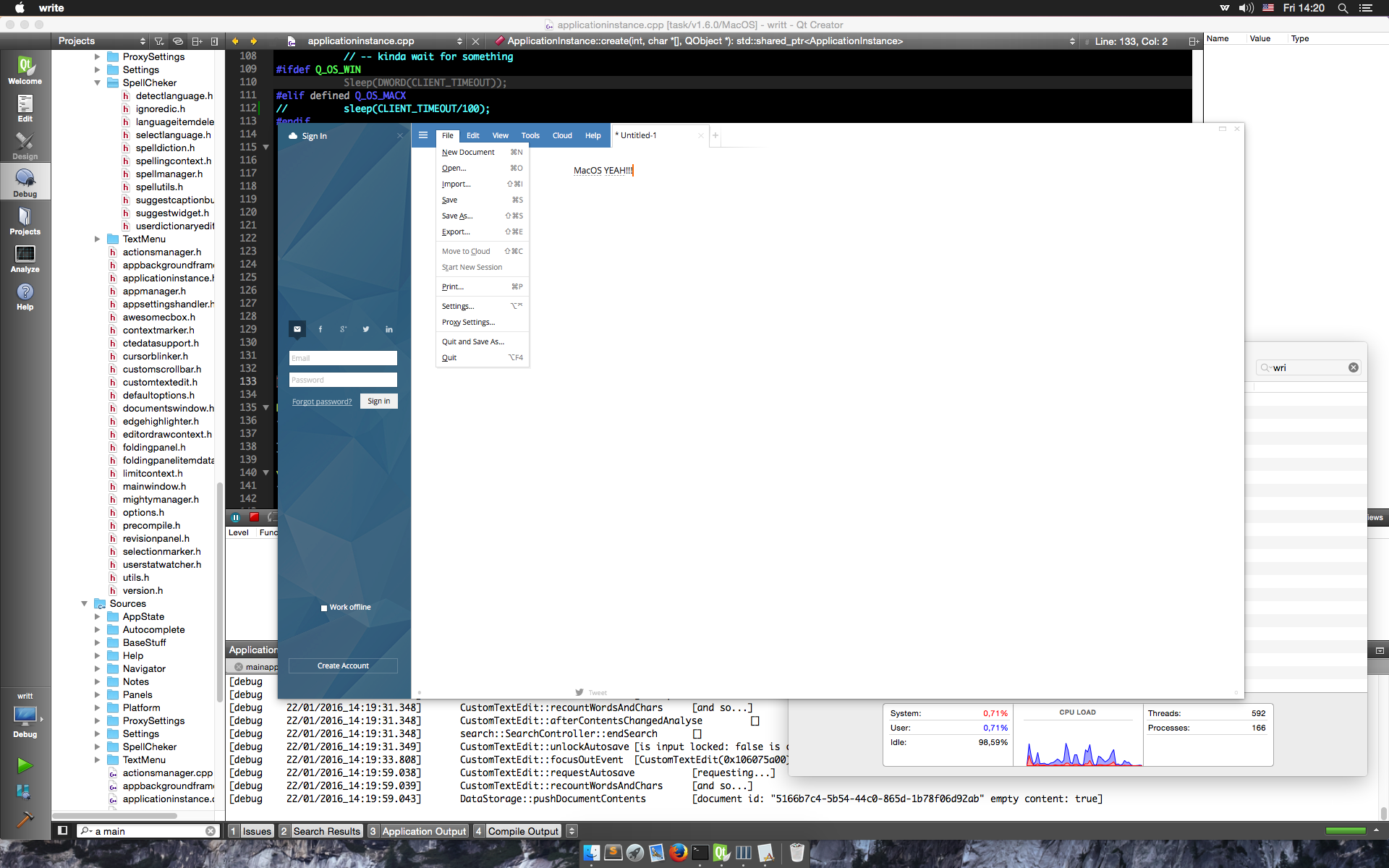Screen dimensions: 1389x868
Task: Open Terminal from the Dock
Action: tap(700, 853)
